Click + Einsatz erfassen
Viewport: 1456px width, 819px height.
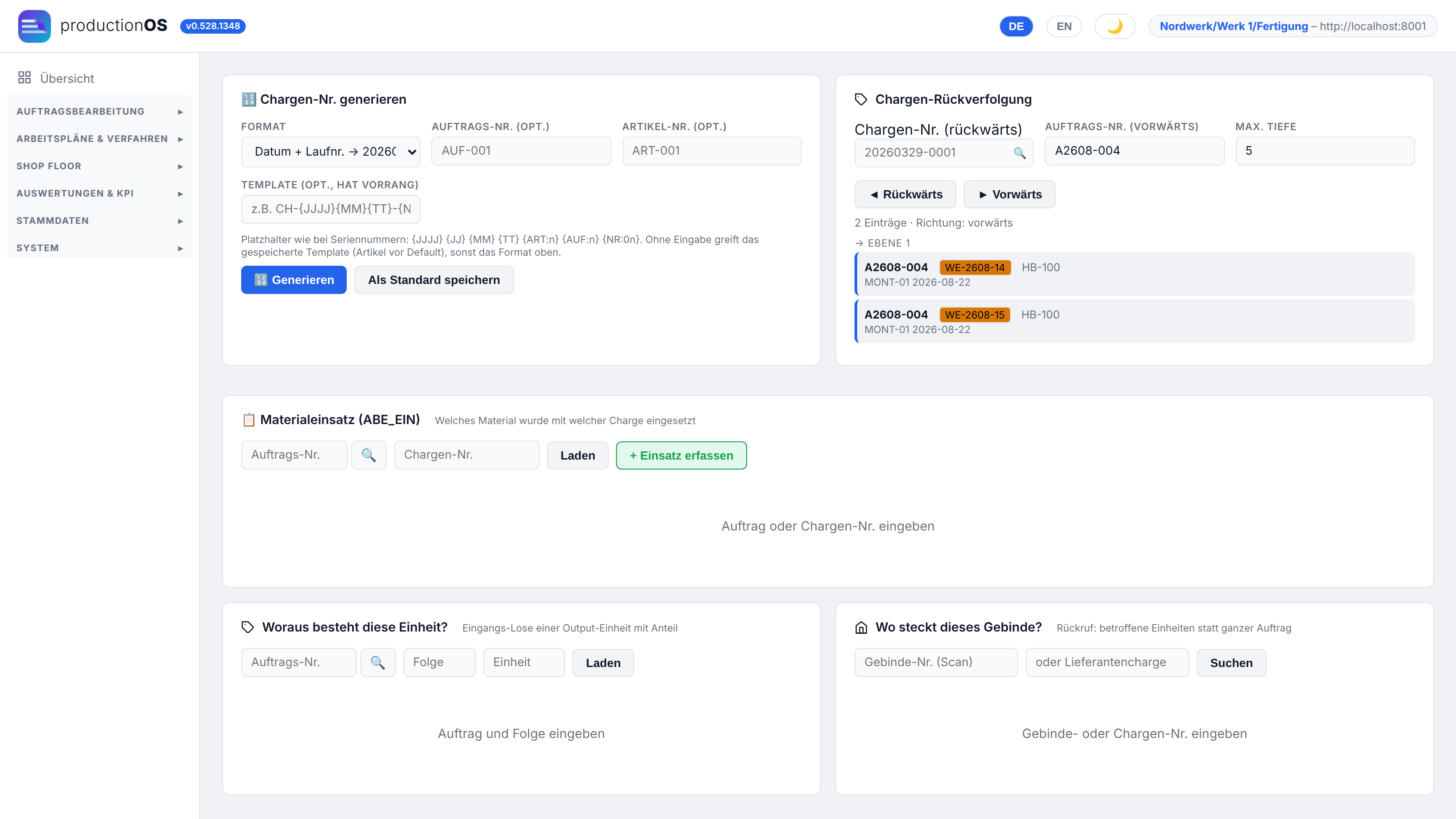tap(681, 455)
